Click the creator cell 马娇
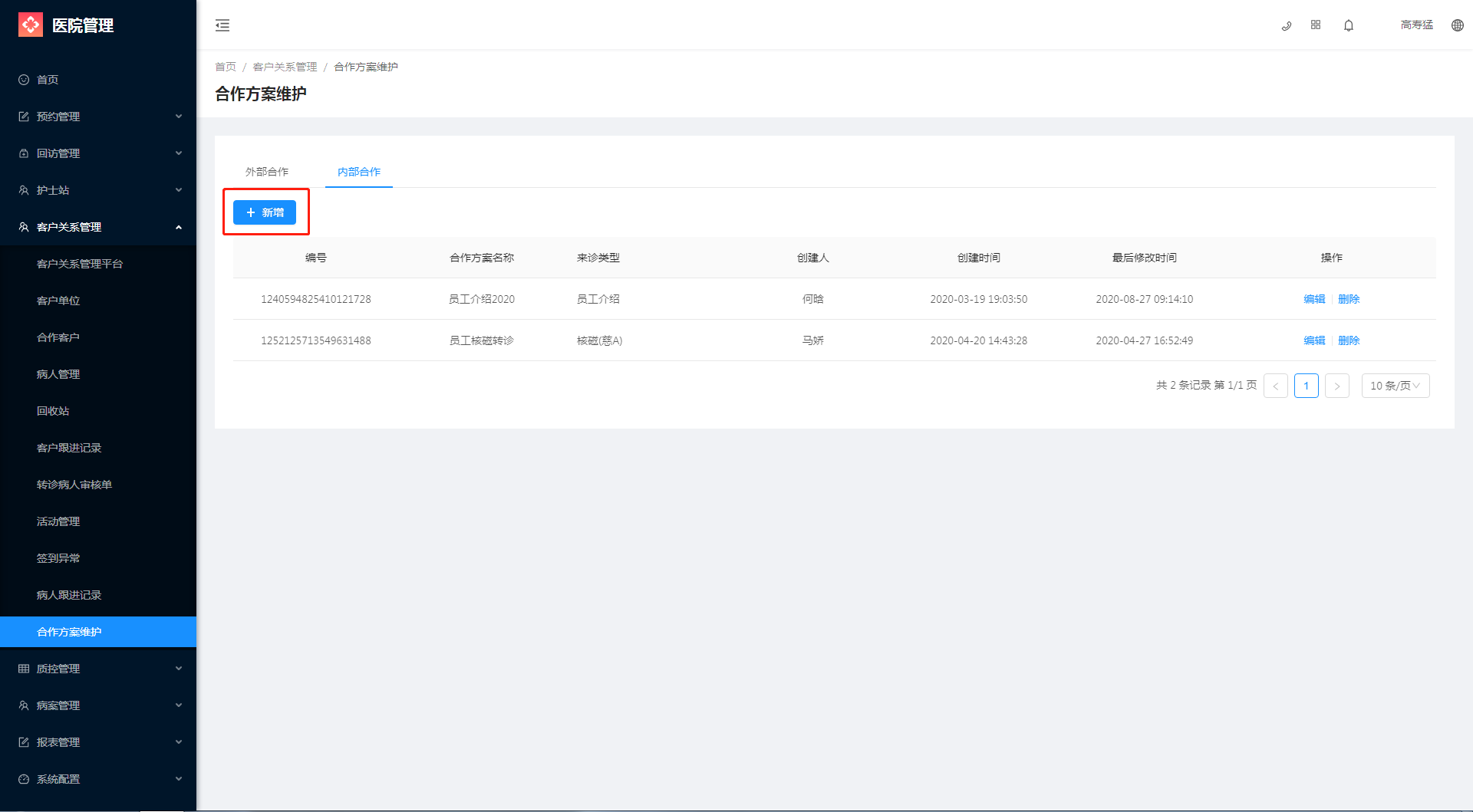1473x812 pixels. click(x=813, y=340)
